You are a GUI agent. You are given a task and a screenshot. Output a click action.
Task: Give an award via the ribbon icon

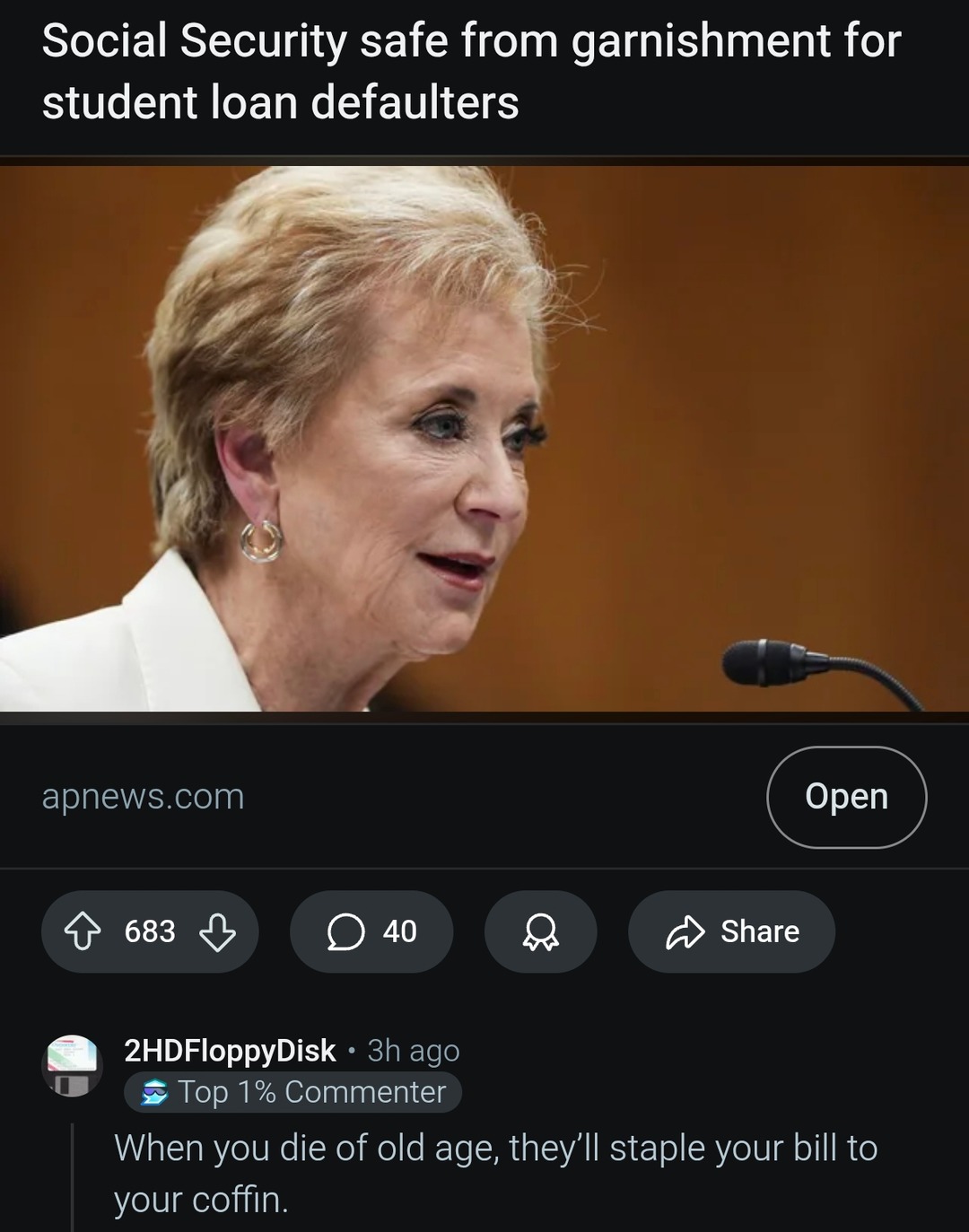[540, 931]
